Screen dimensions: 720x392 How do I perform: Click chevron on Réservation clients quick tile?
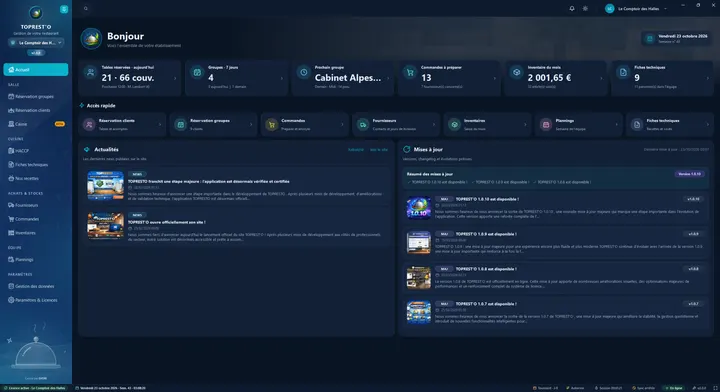160,124
